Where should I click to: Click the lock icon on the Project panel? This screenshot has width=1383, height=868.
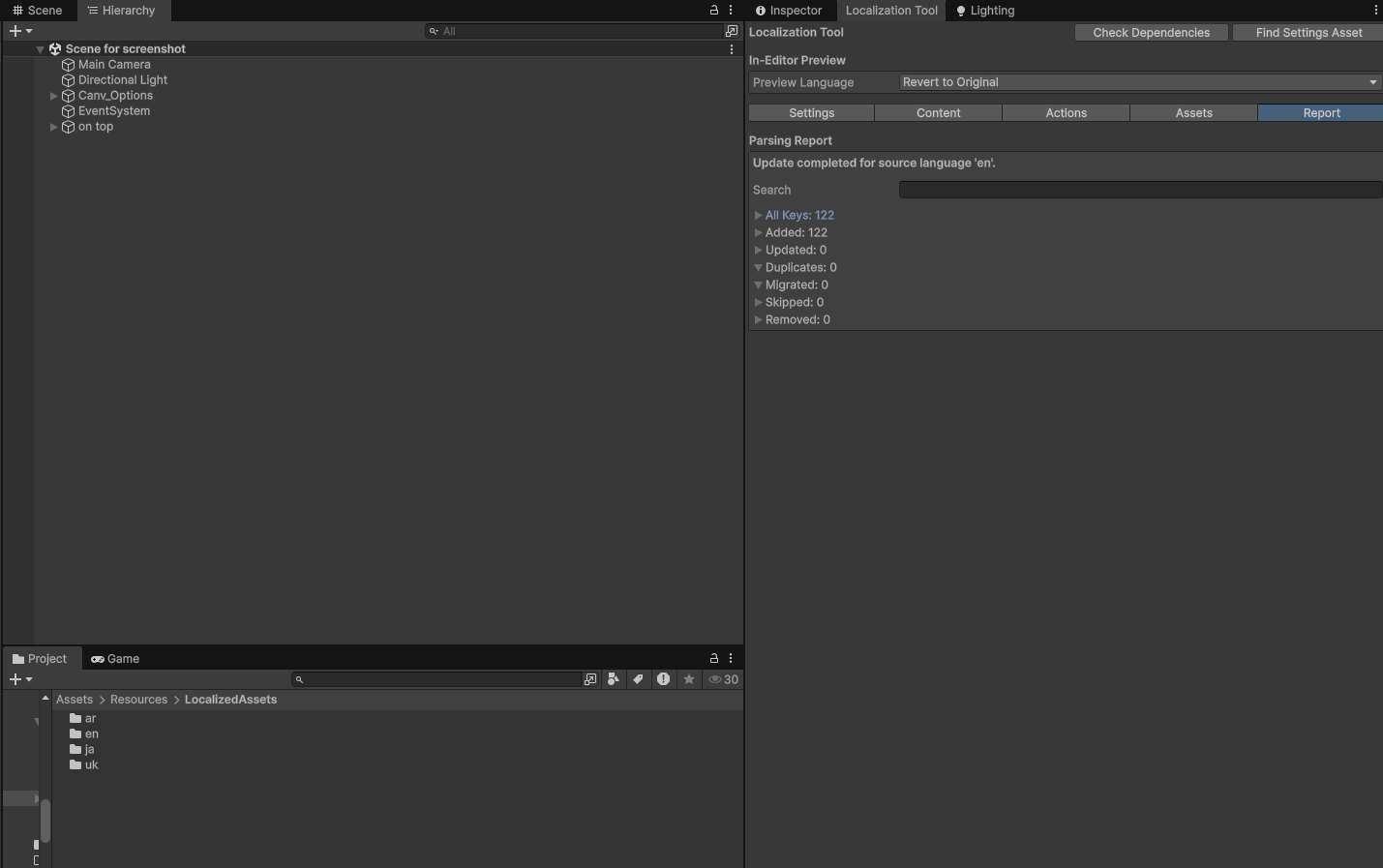tap(713, 658)
